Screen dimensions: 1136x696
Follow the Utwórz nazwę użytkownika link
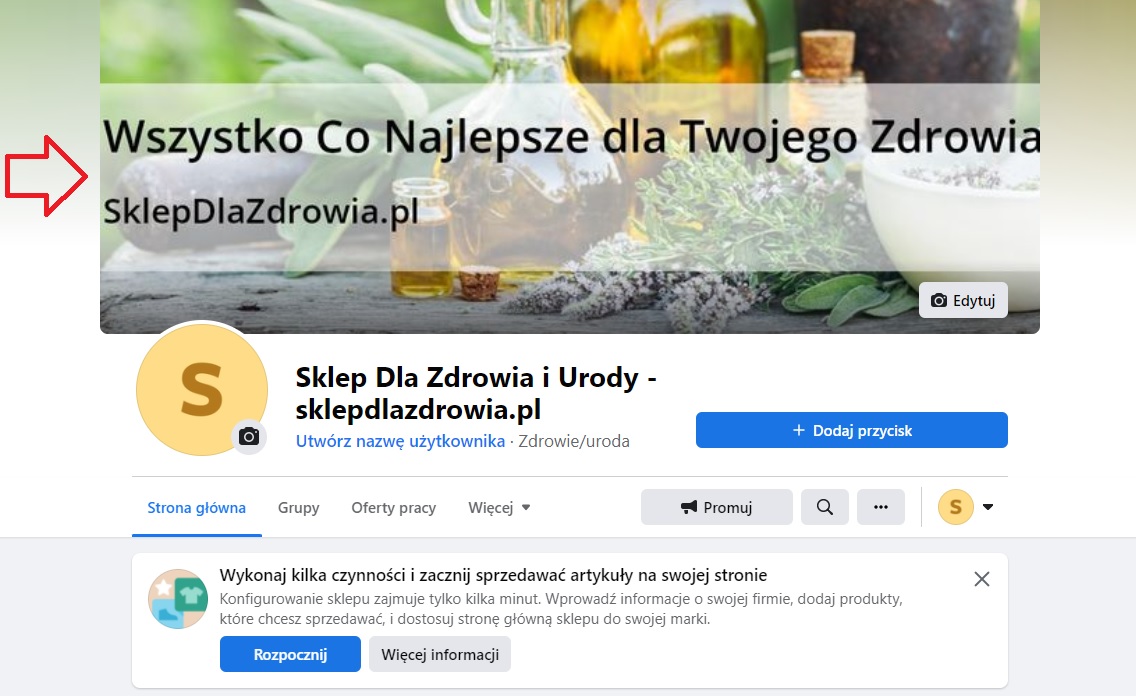[x=400, y=441]
